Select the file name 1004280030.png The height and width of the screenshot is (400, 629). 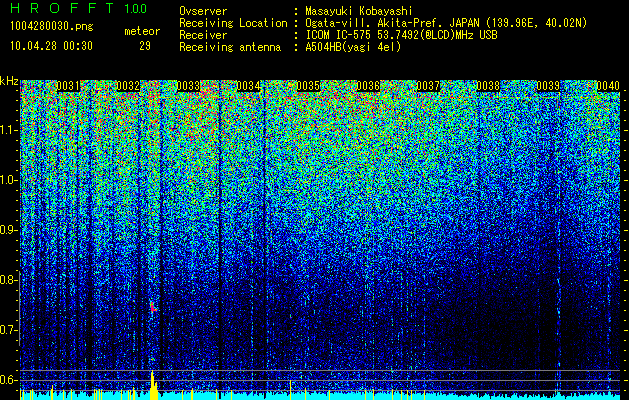(x=52, y=26)
